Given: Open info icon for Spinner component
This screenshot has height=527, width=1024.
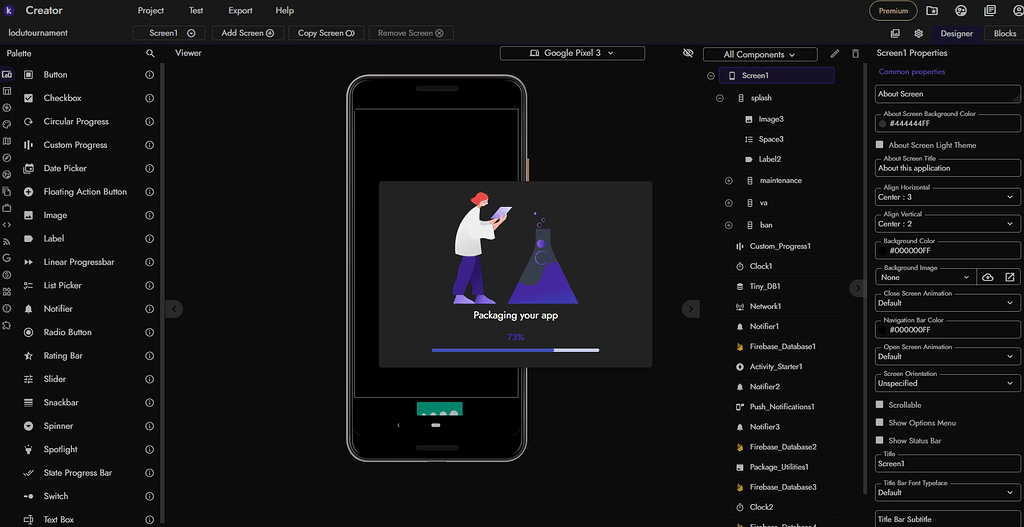Looking at the screenshot, I should (x=150, y=426).
